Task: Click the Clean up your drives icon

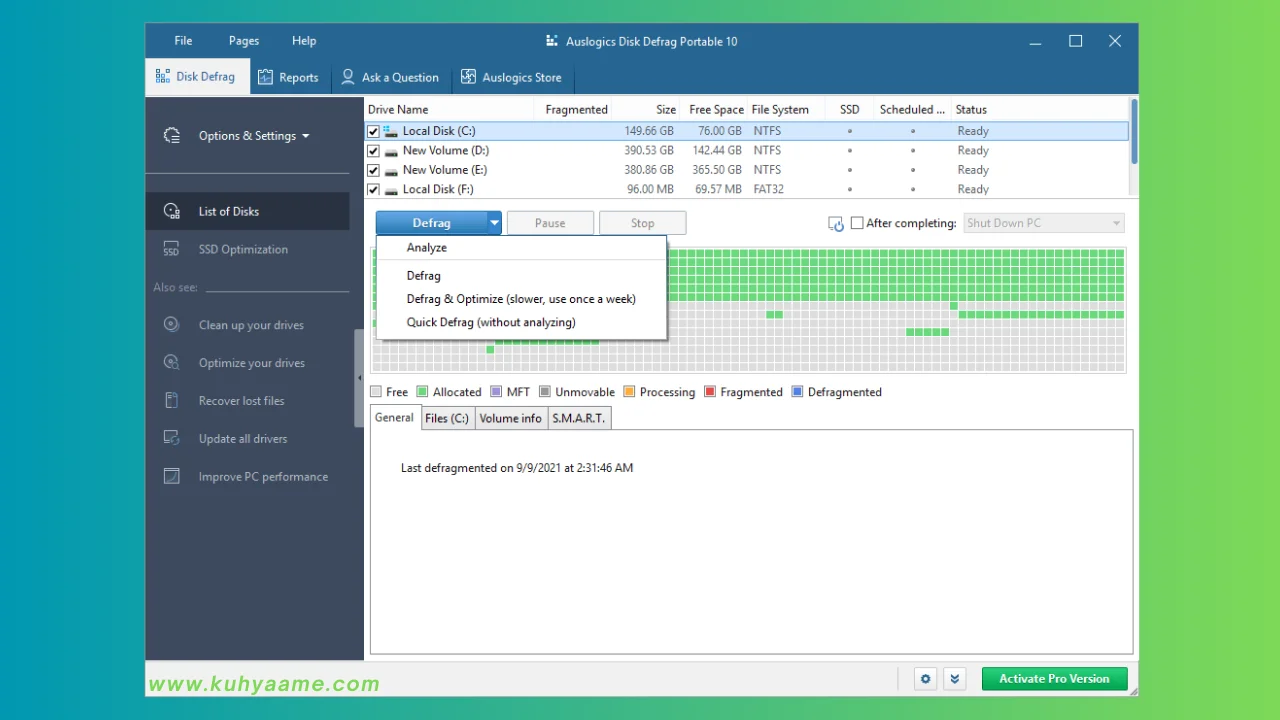Action: (x=172, y=325)
